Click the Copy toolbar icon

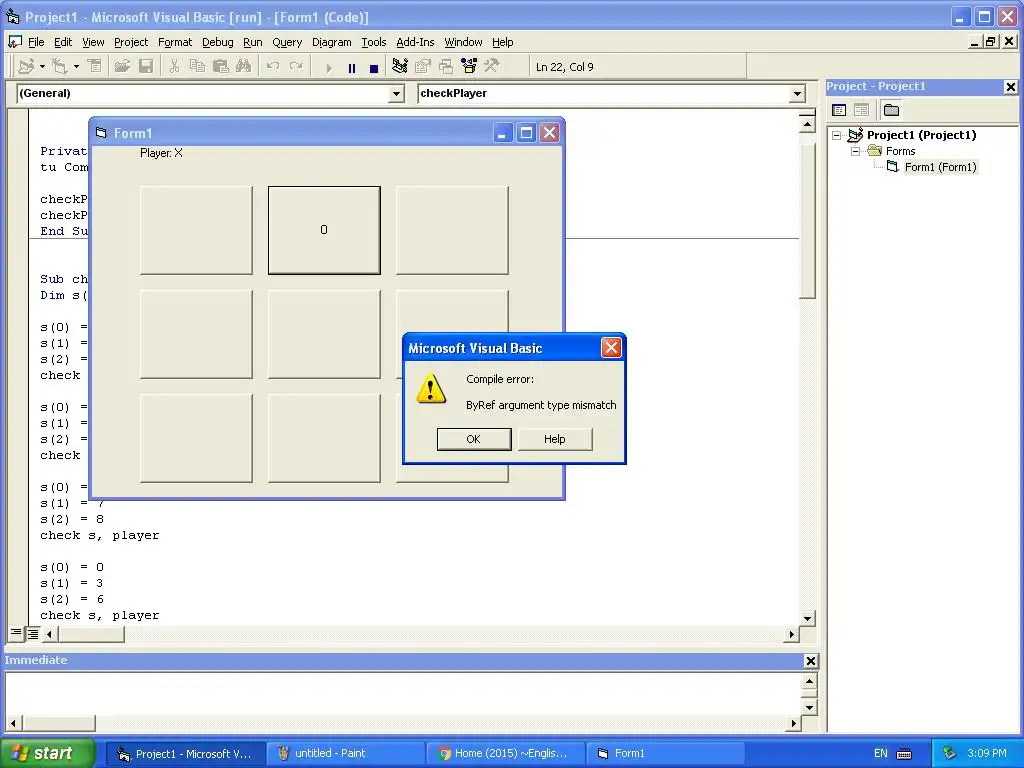pos(197,66)
